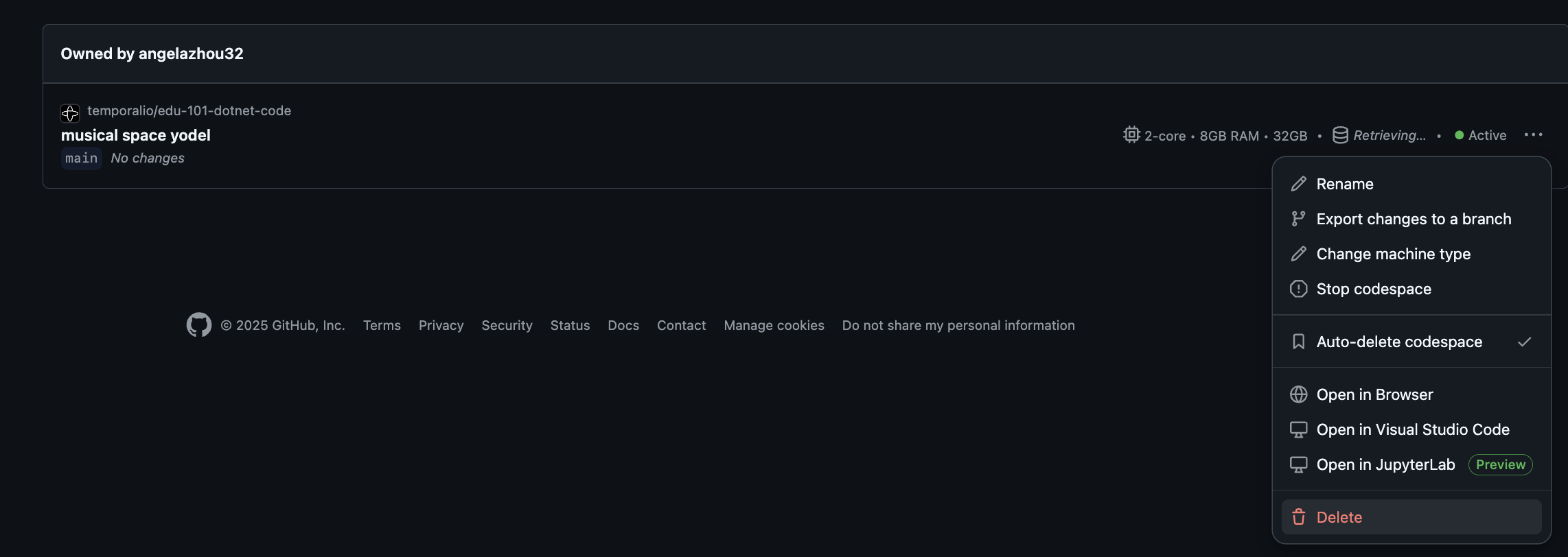Image resolution: width=1568 pixels, height=557 pixels.
Task: Click the CPU chip icon beside 2-core
Action: (1131, 134)
